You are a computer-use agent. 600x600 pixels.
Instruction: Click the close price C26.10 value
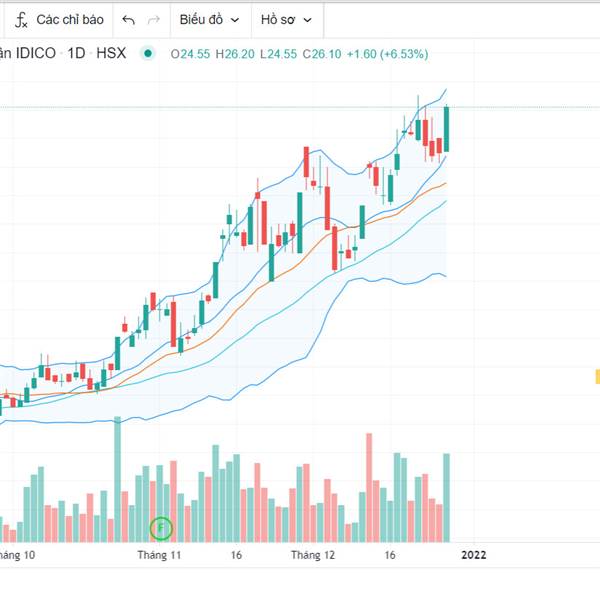(x=322, y=54)
